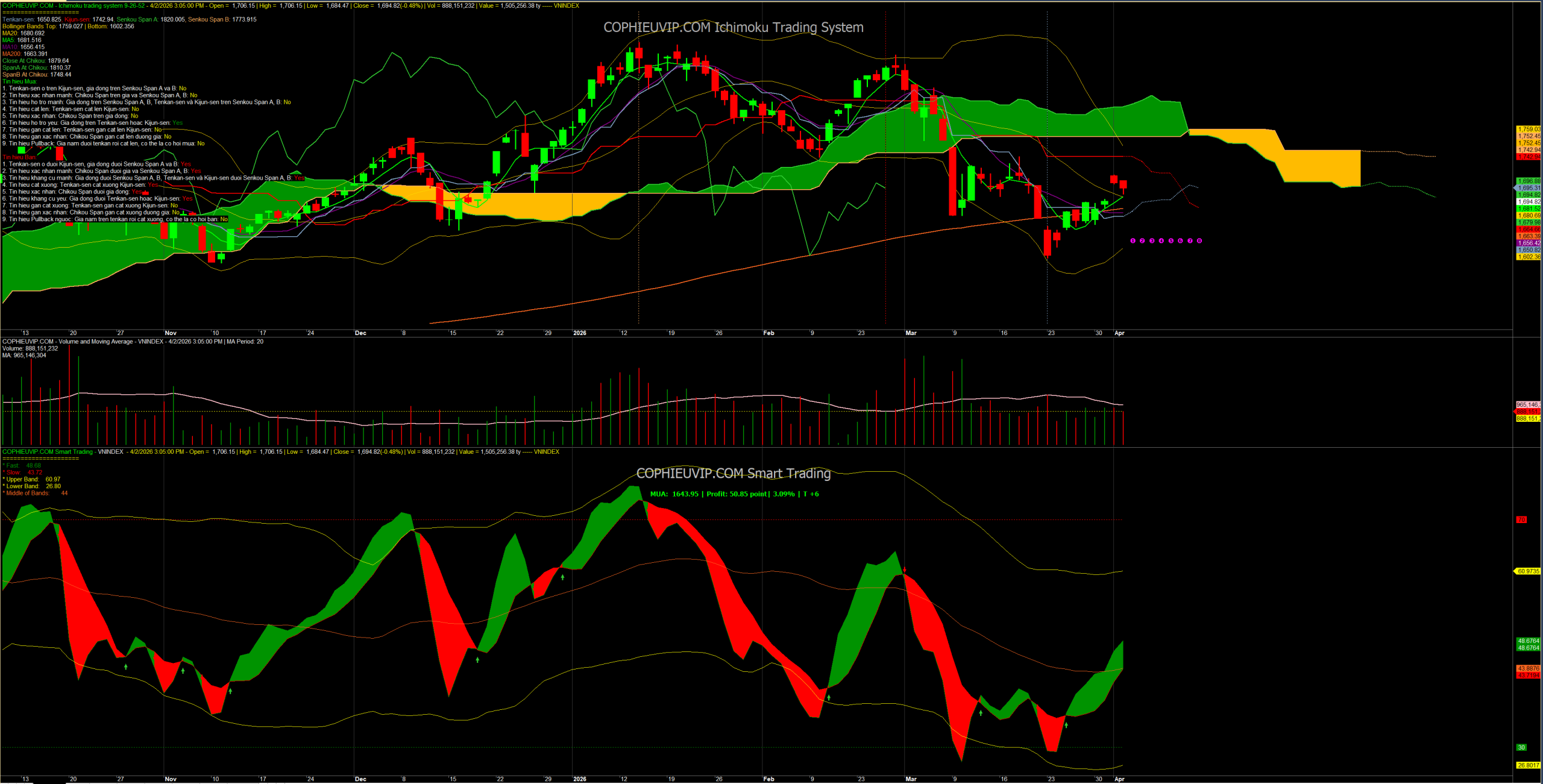Click the COPHIEUVIP.COM Ichimoku Trading System title
Screen dimensions: 1543x784
[x=734, y=28]
